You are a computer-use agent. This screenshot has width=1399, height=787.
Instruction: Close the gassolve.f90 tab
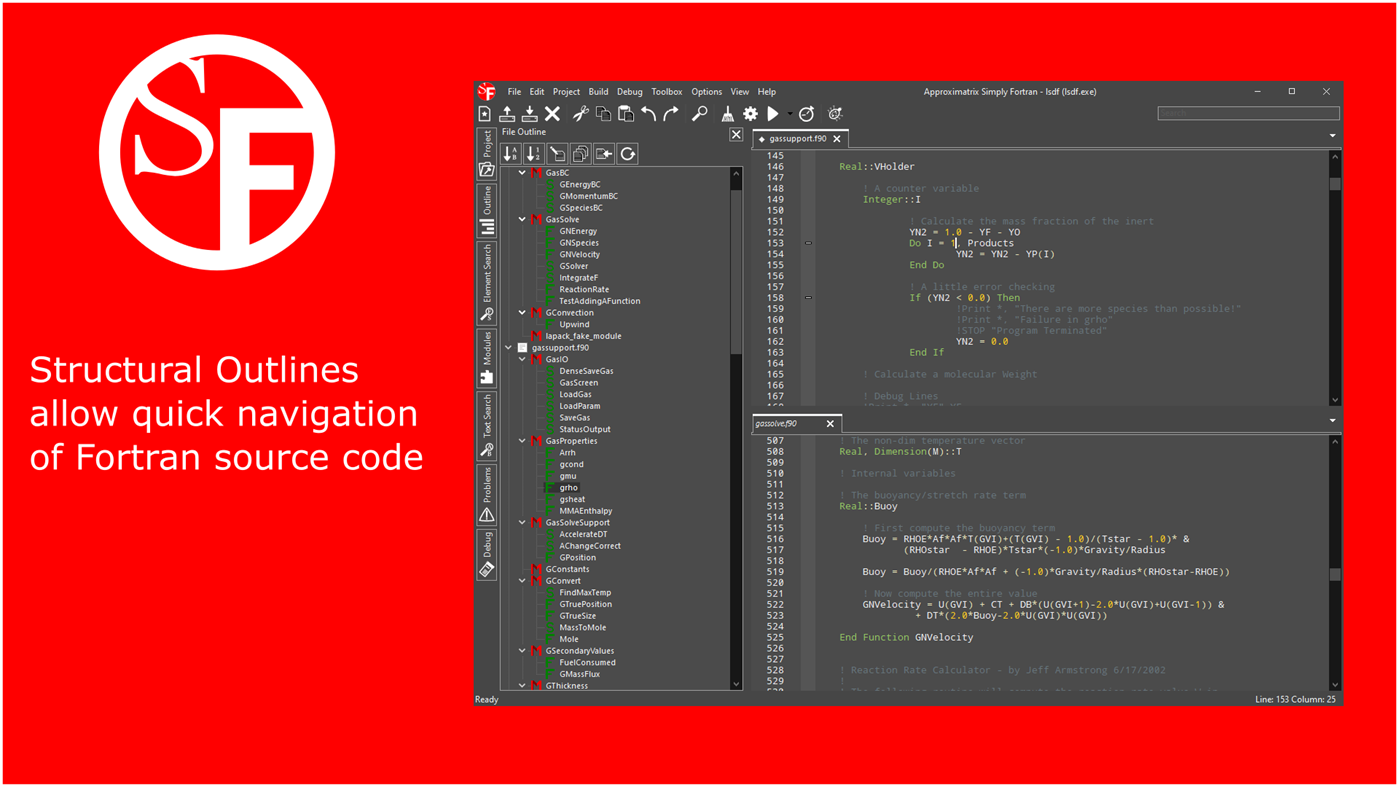point(830,424)
